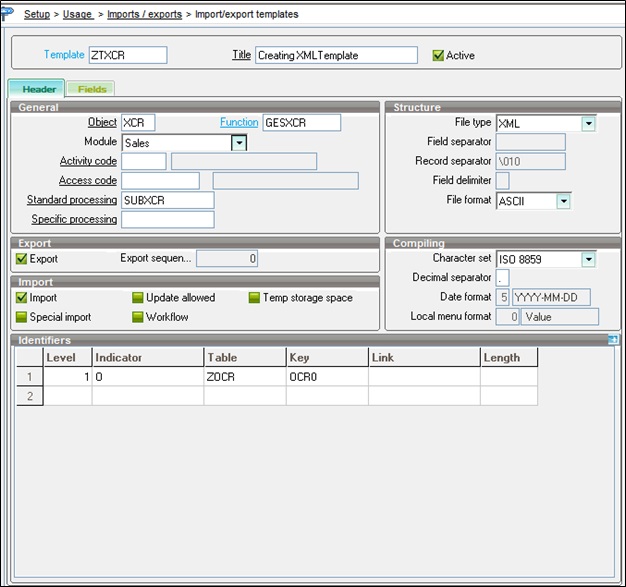Click the Decimal separator field
626x587 pixels.
point(502,278)
